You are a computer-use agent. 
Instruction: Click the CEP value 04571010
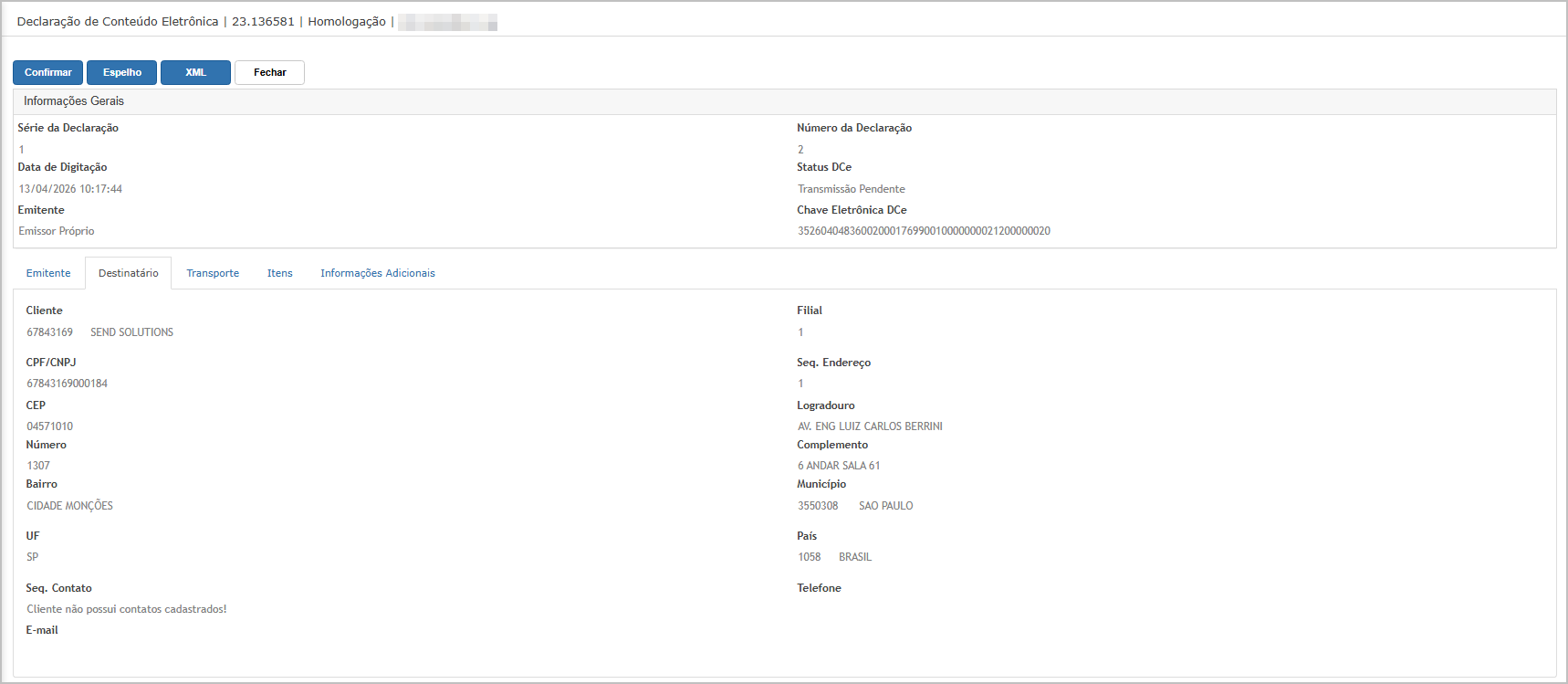(50, 426)
